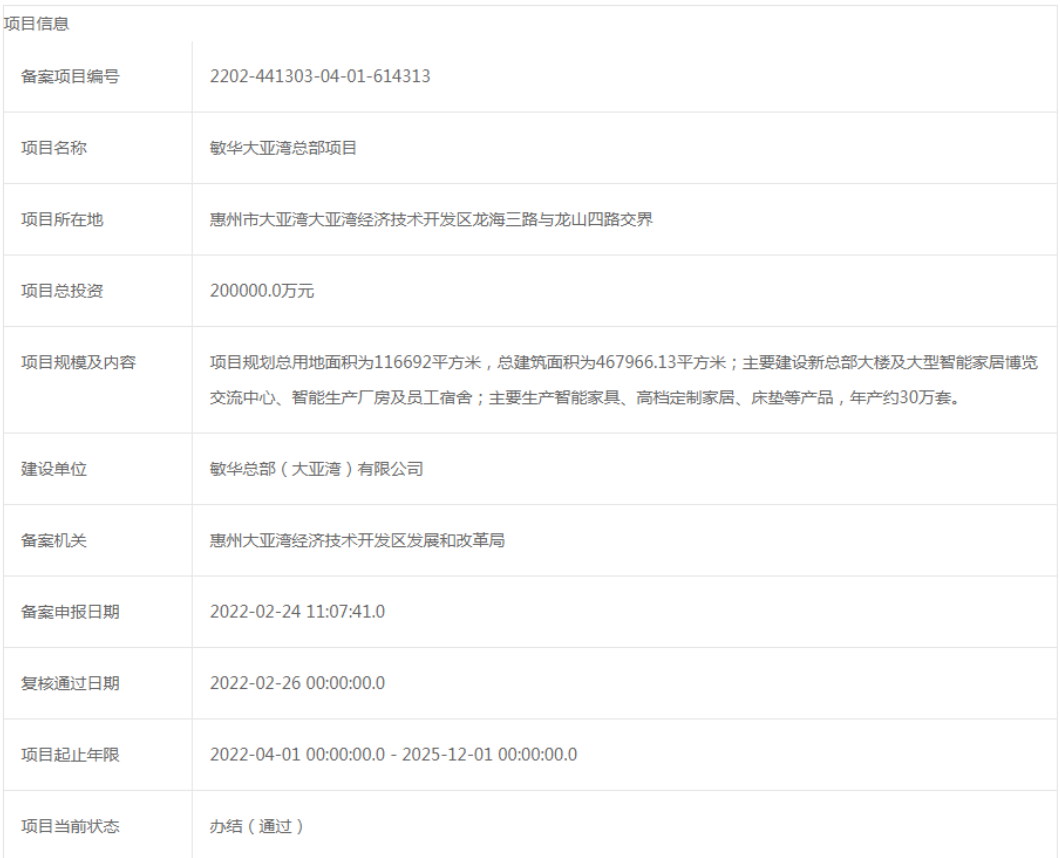This screenshot has width=1060, height=858.
Task: Select the 复核通过日期 label
Action: pyautogui.click(x=70, y=684)
